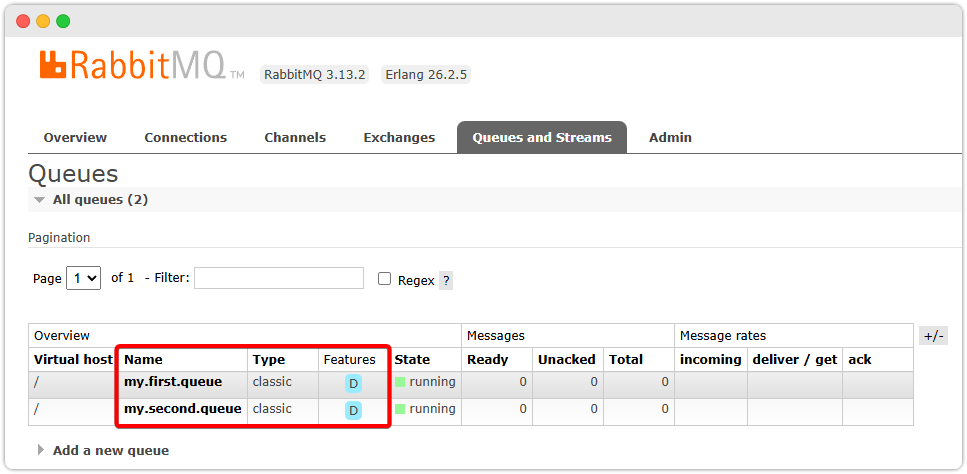Click the Queues page heading
Image resolution: width=967 pixels, height=474 pixels.
click(x=73, y=174)
